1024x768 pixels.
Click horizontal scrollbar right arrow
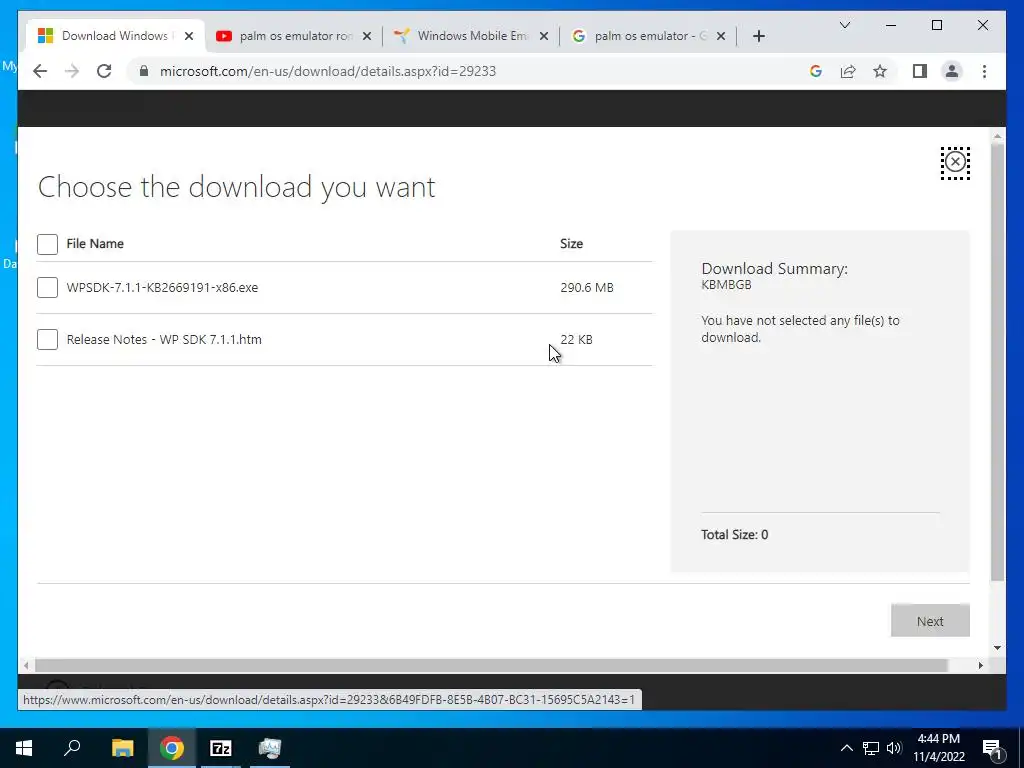[x=980, y=665]
